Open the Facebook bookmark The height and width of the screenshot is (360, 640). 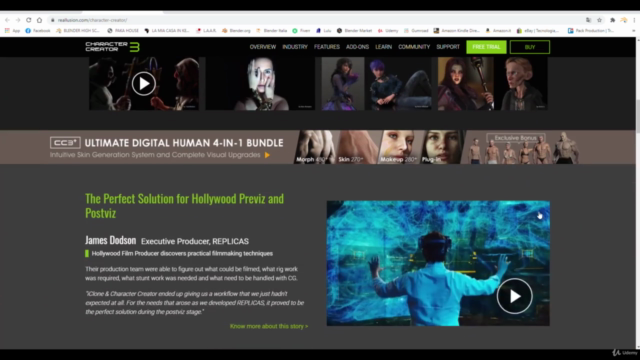(x=38, y=31)
